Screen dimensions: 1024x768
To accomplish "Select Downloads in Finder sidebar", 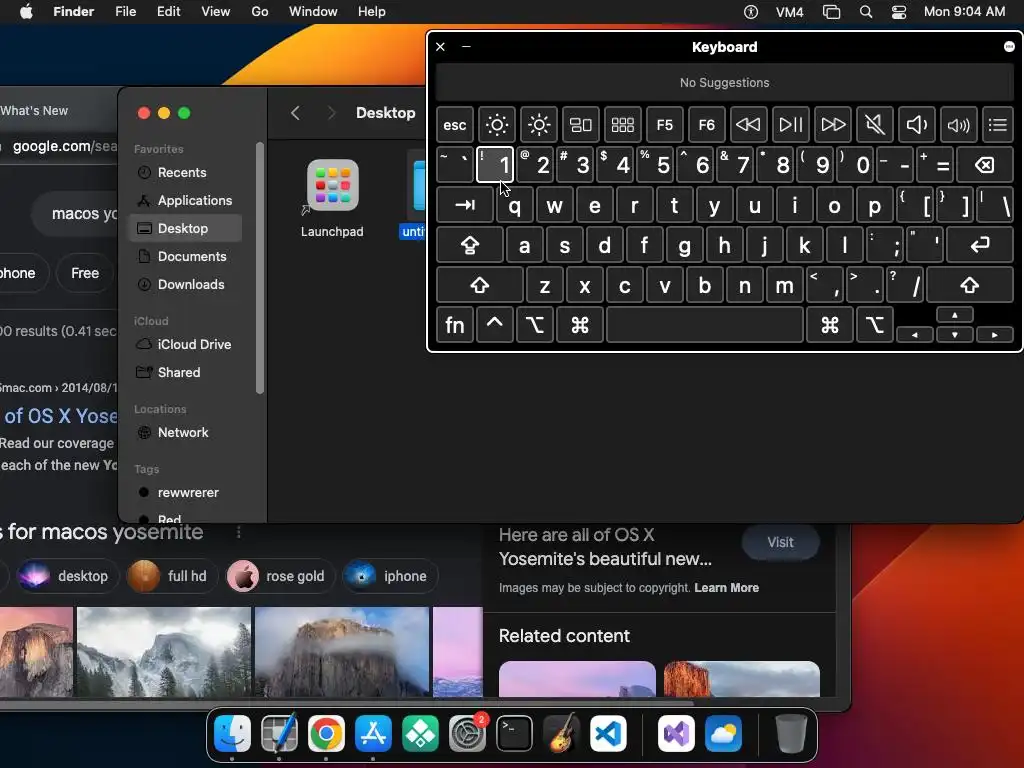I will (185, 285).
